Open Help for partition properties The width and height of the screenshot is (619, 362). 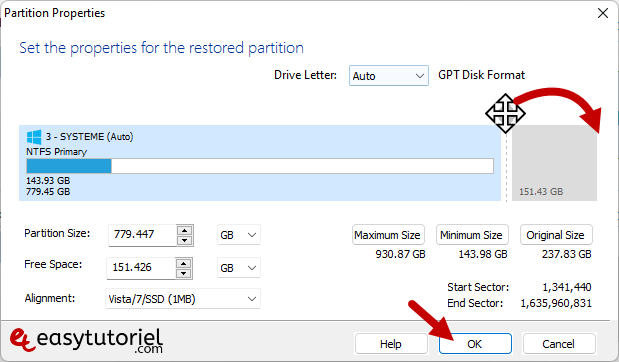391,344
